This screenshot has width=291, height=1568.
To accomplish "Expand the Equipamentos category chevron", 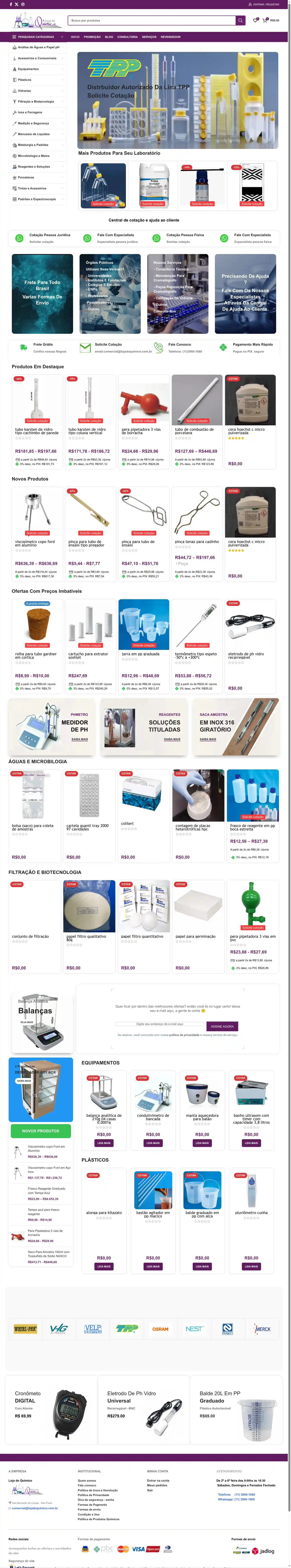I will click(x=62, y=69).
